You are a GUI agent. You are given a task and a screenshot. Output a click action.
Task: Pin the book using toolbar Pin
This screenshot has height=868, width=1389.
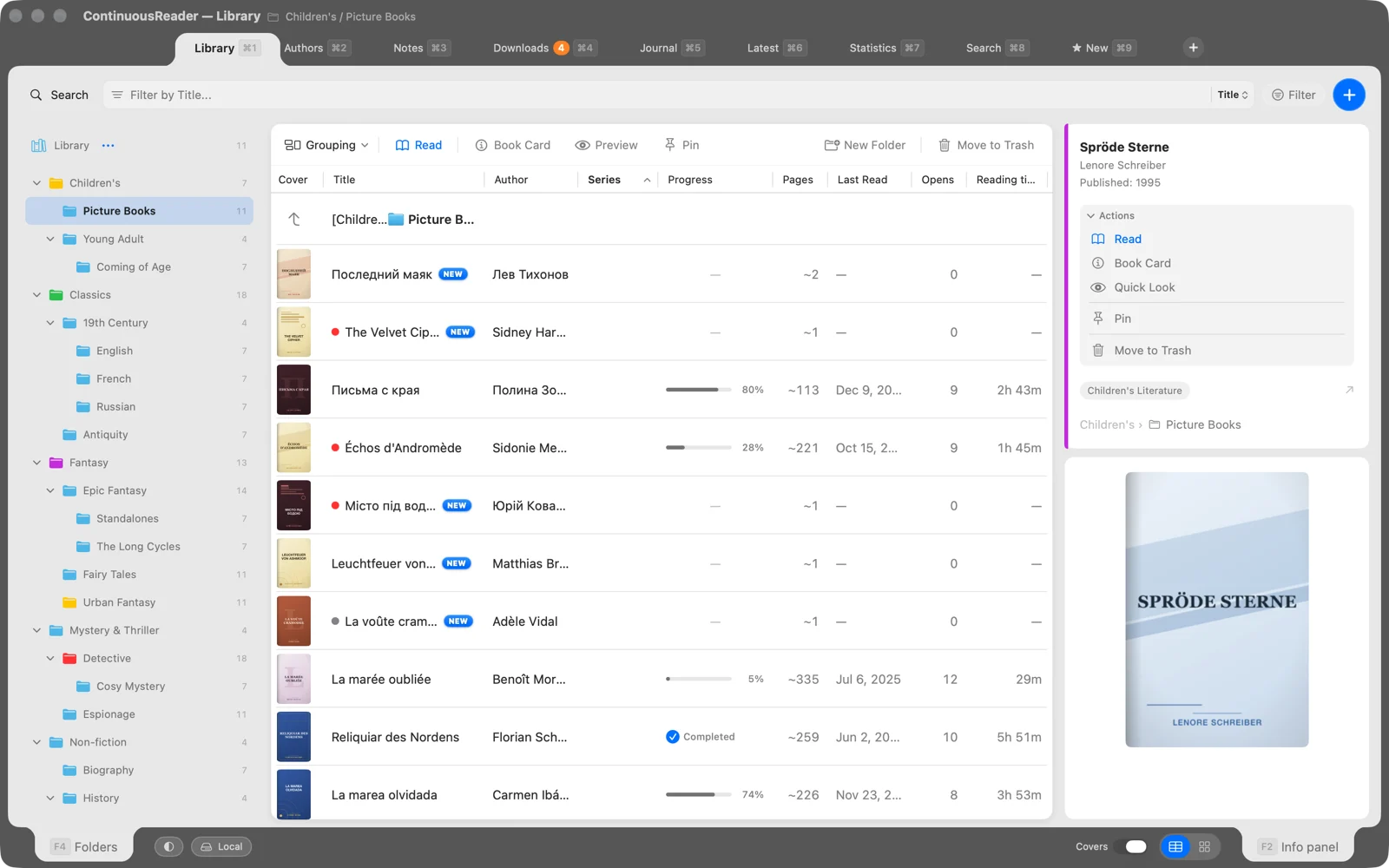(681, 145)
